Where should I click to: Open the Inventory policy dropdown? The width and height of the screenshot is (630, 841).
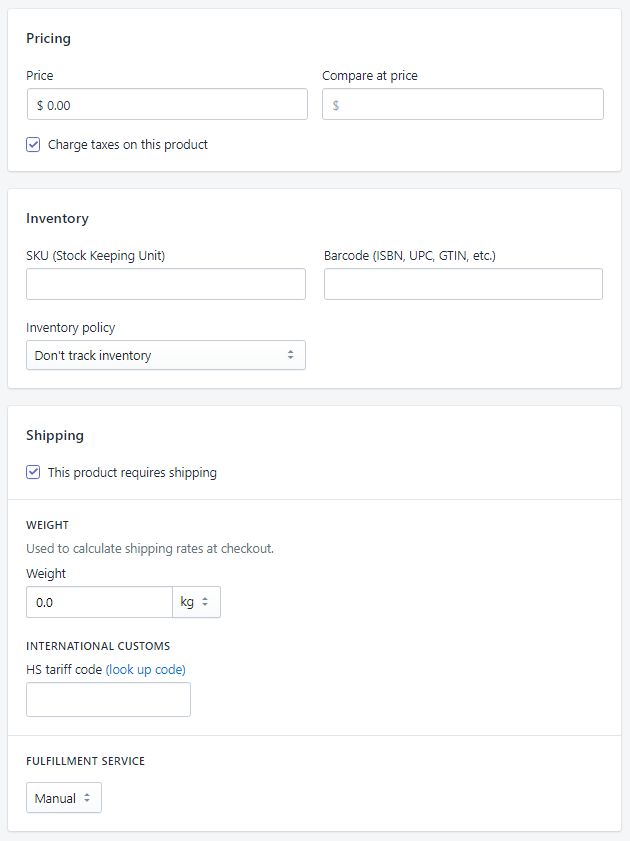(x=166, y=355)
